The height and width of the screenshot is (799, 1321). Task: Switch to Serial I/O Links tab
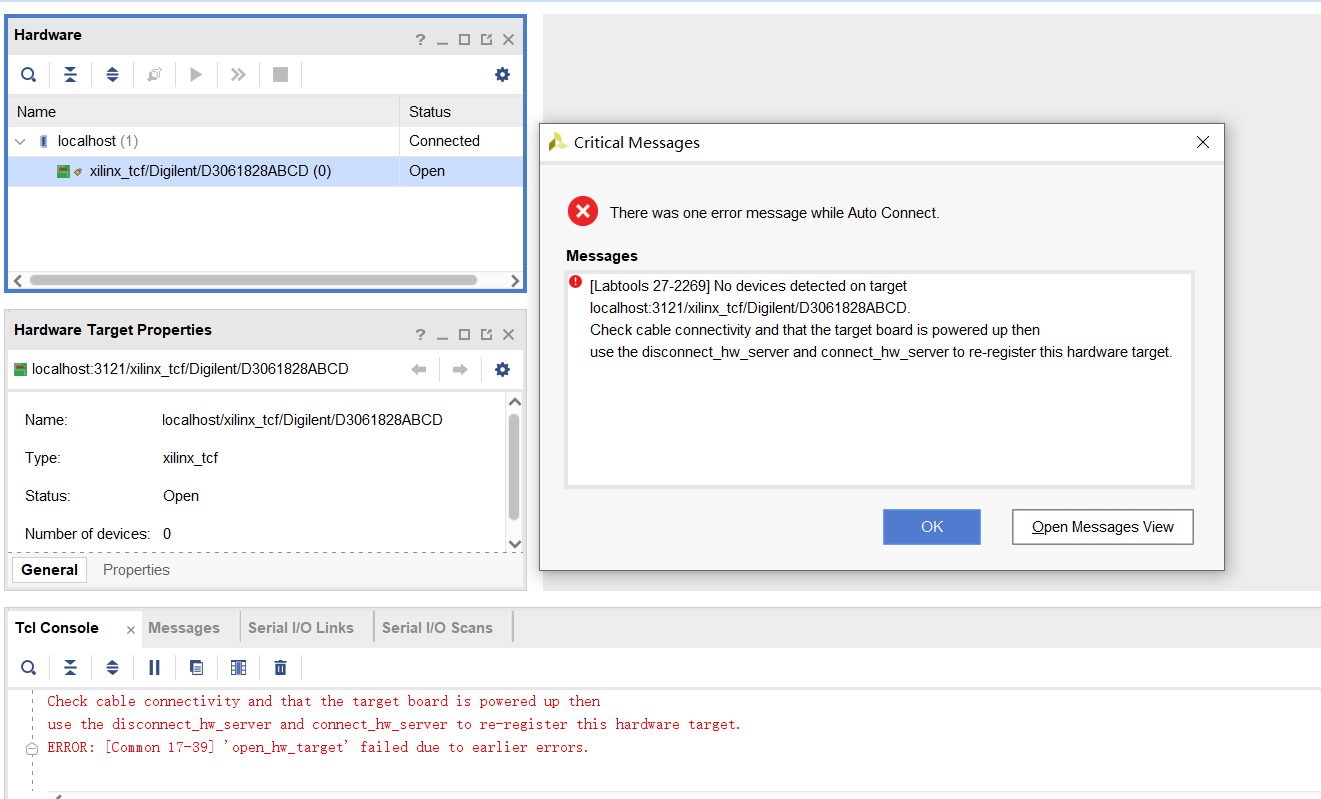point(301,628)
